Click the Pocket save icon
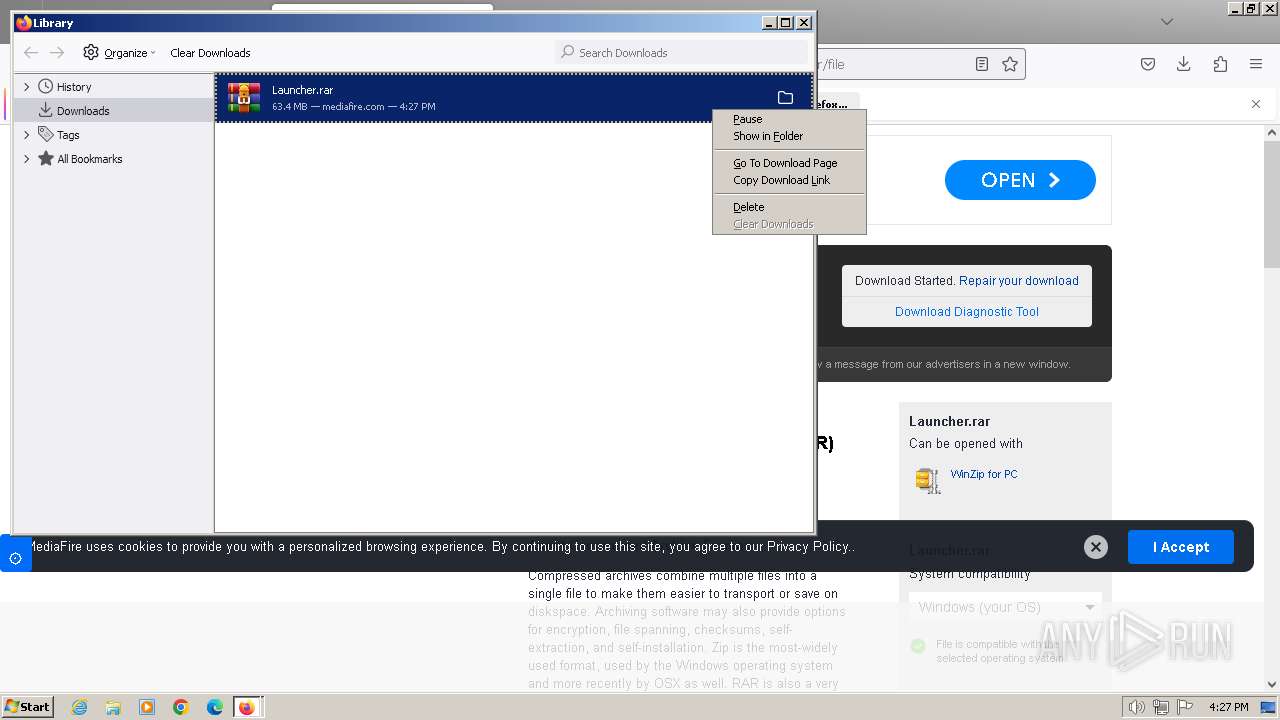This screenshot has width=1280, height=720. click(x=1148, y=64)
